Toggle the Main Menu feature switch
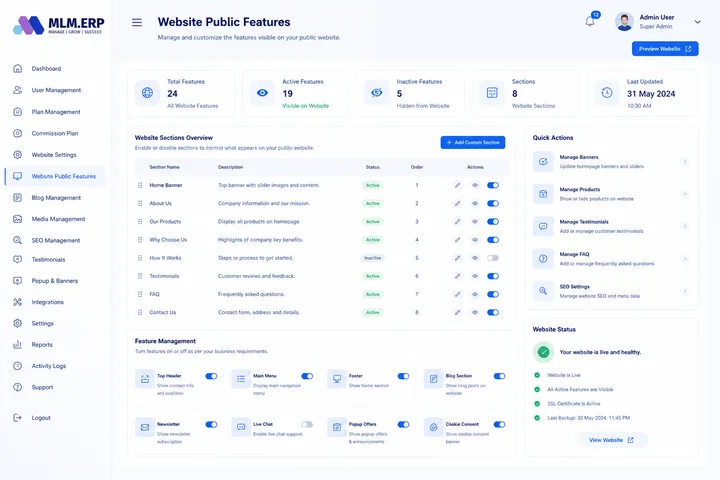 [307, 376]
